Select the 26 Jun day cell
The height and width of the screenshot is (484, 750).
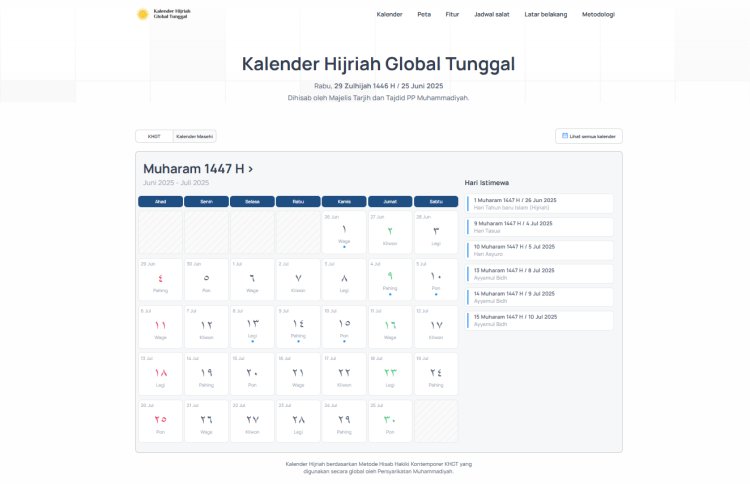(344, 232)
